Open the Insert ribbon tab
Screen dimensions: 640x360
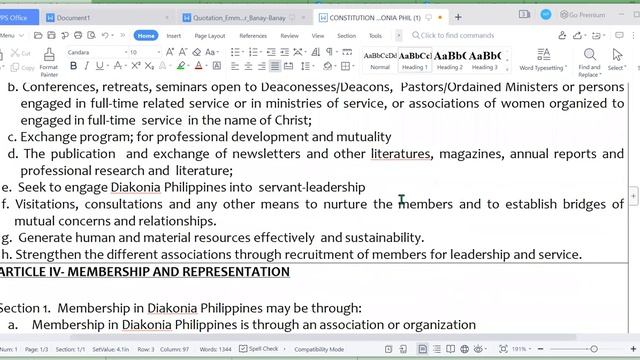coord(173,36)
